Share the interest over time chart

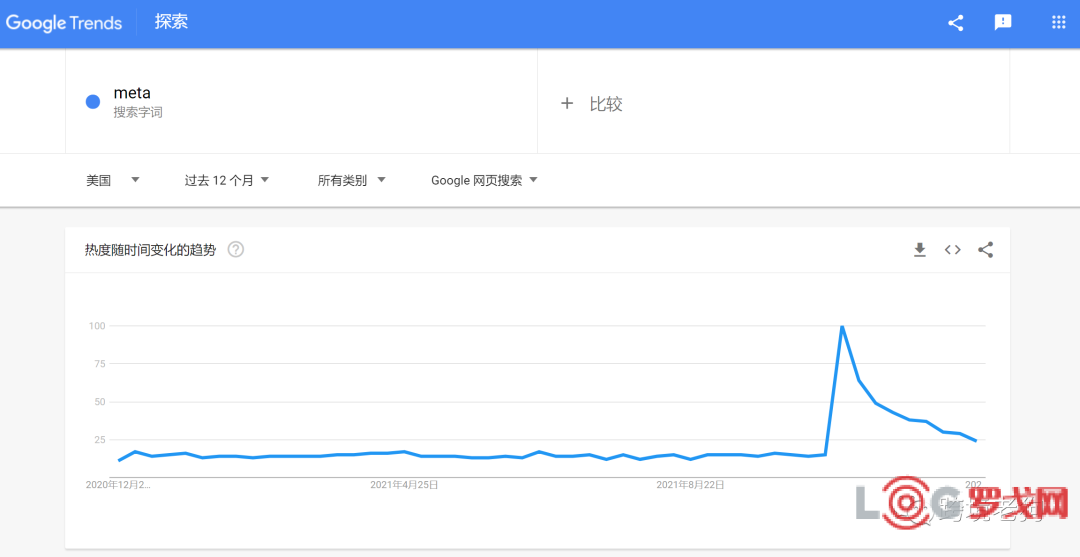pos(986,250)
